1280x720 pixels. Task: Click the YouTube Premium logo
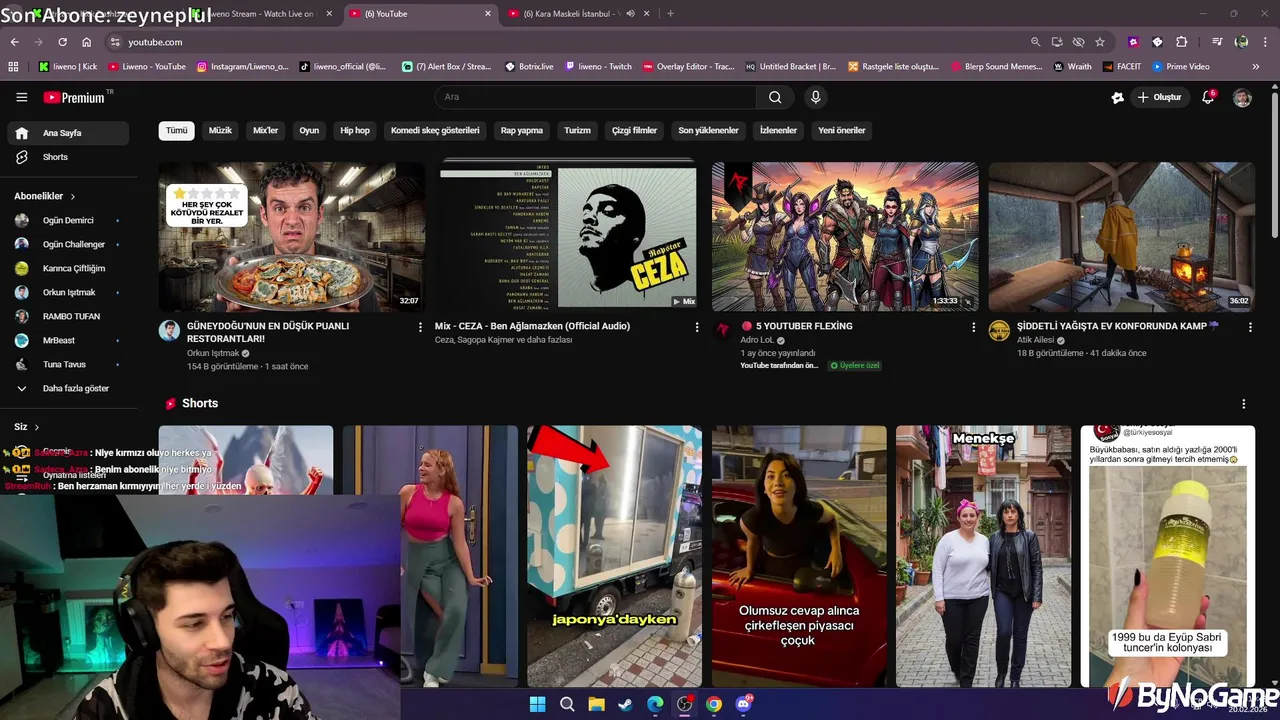[x=75, y=97]
